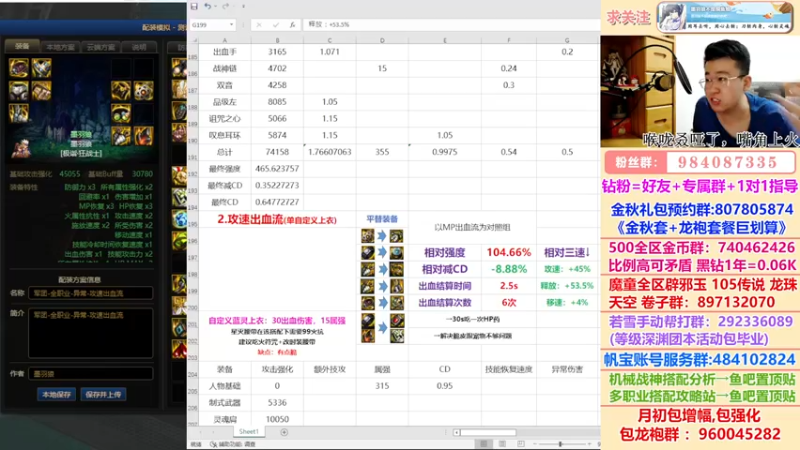Expand the Name Box dropdown showing G199
This screenshot has width=800, height=450.
231,24
